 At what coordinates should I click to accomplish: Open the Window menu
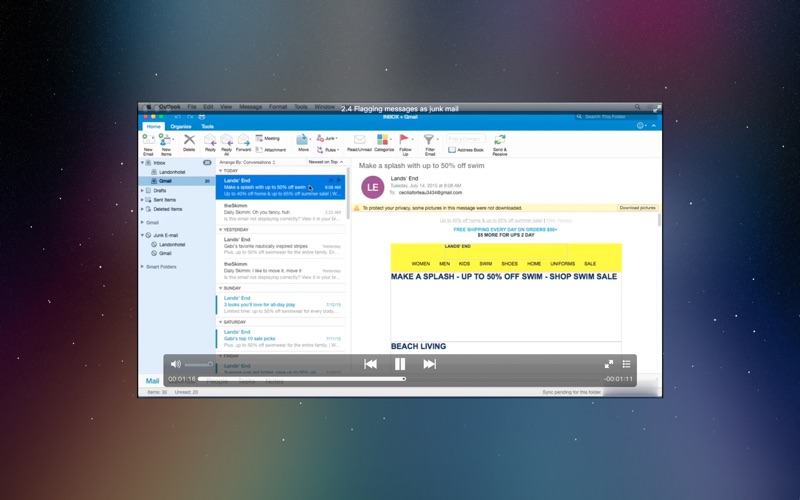tap(324, 107)
